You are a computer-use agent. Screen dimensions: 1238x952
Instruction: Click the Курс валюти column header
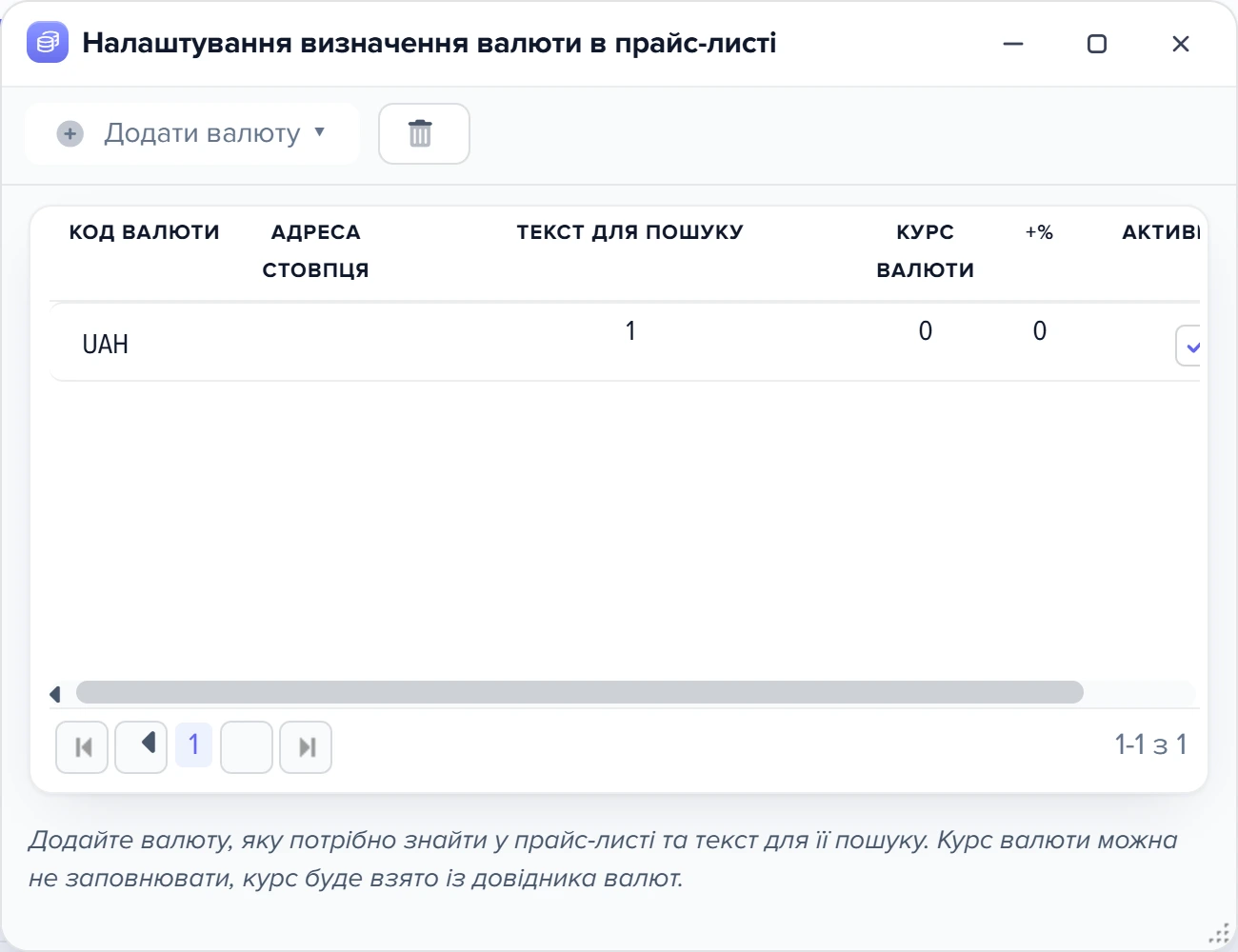[x=925, y=251]
